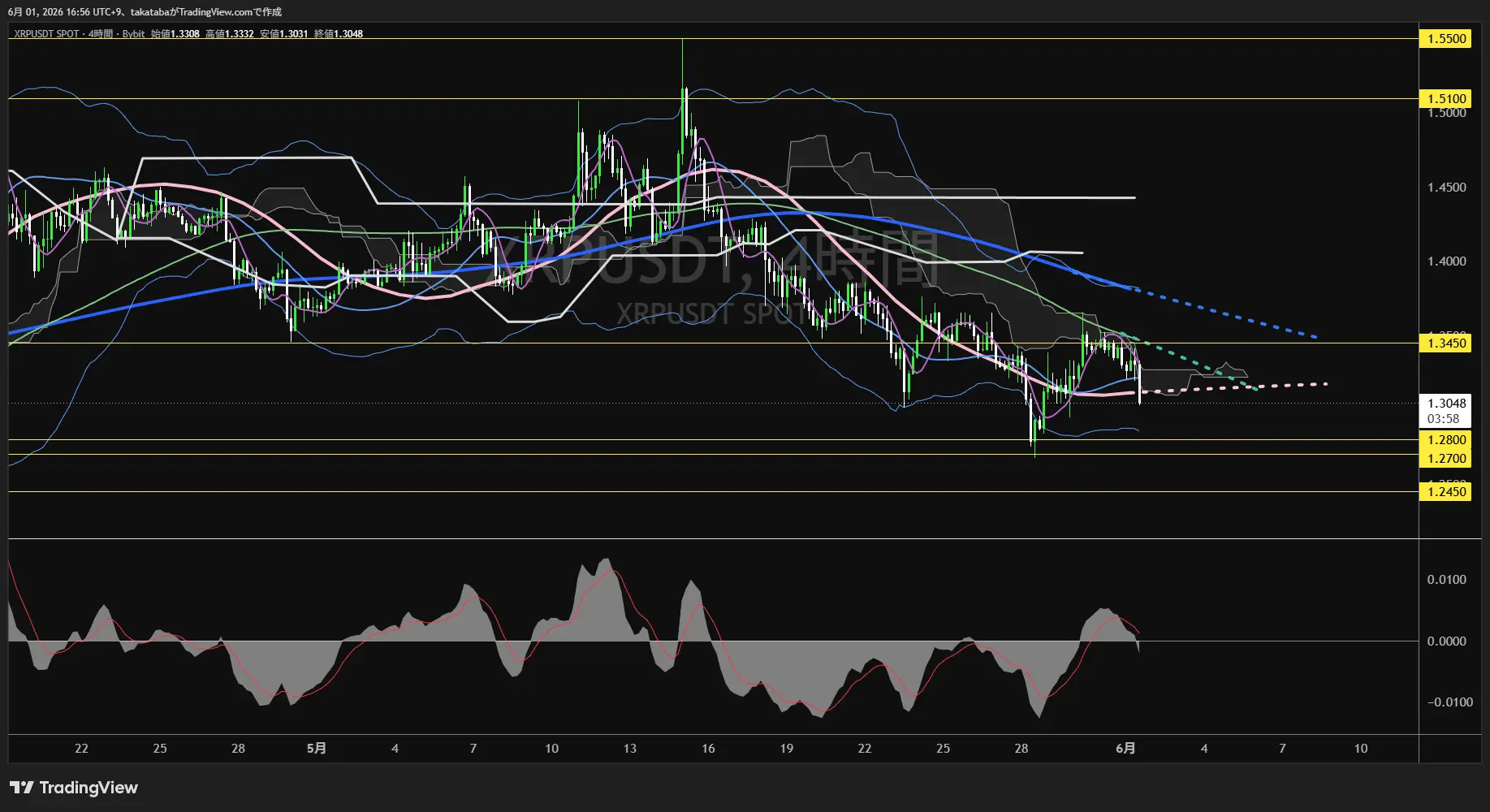Click the TradingView logo icon
The height and width of the screenshot is (812, 1490).
(x=22, y=788)
